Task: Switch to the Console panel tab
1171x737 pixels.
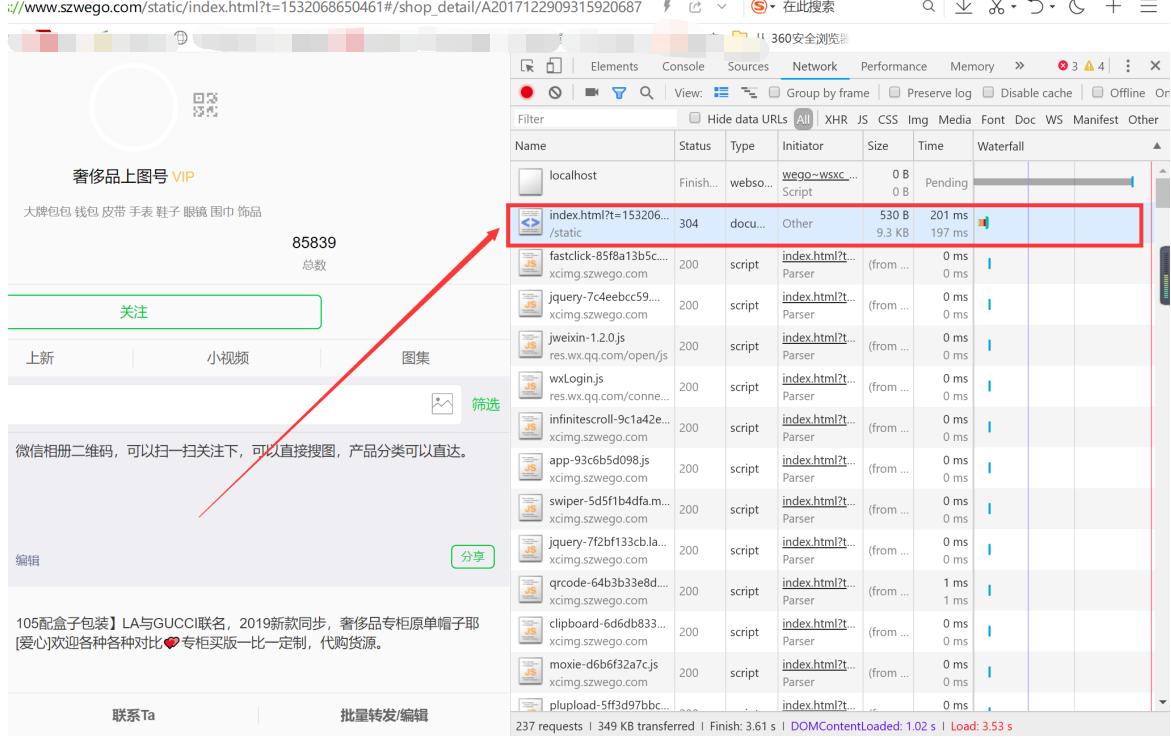Action: point(683,66)
